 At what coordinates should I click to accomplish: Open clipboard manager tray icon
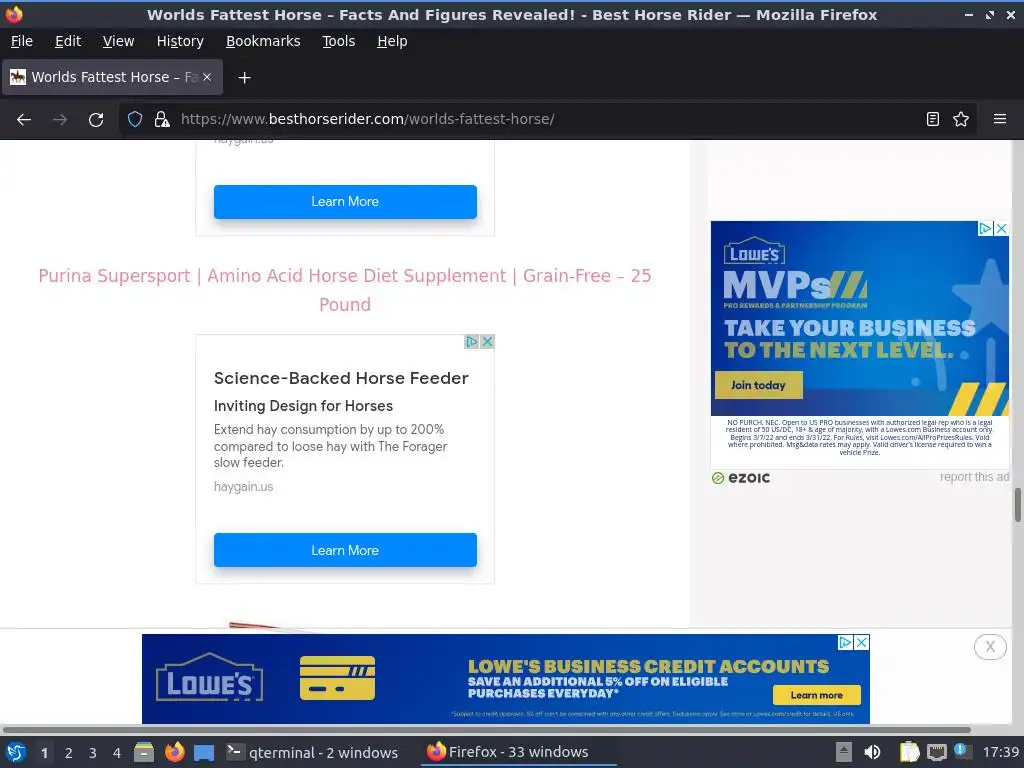pos(909,753)
